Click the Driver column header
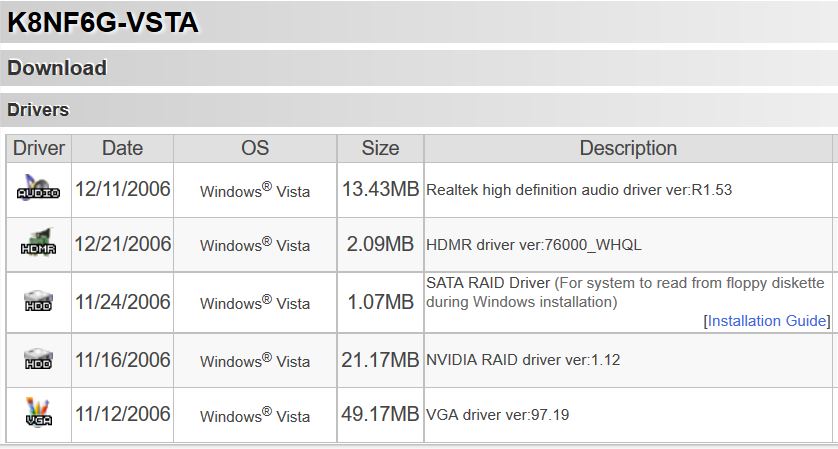Screen dimensions: 838x449 pos(38,148)
